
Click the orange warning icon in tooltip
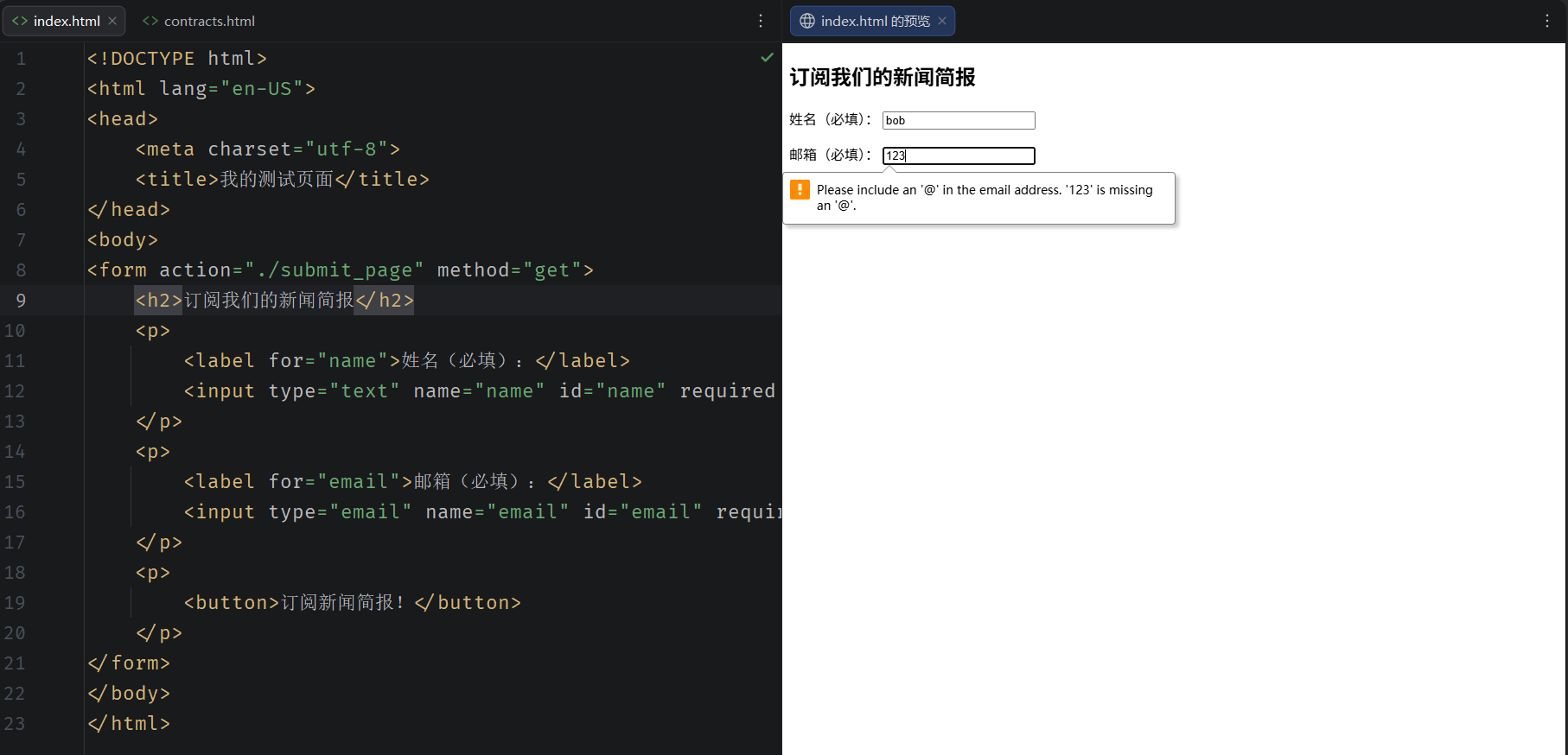click(x=800, y=190)
